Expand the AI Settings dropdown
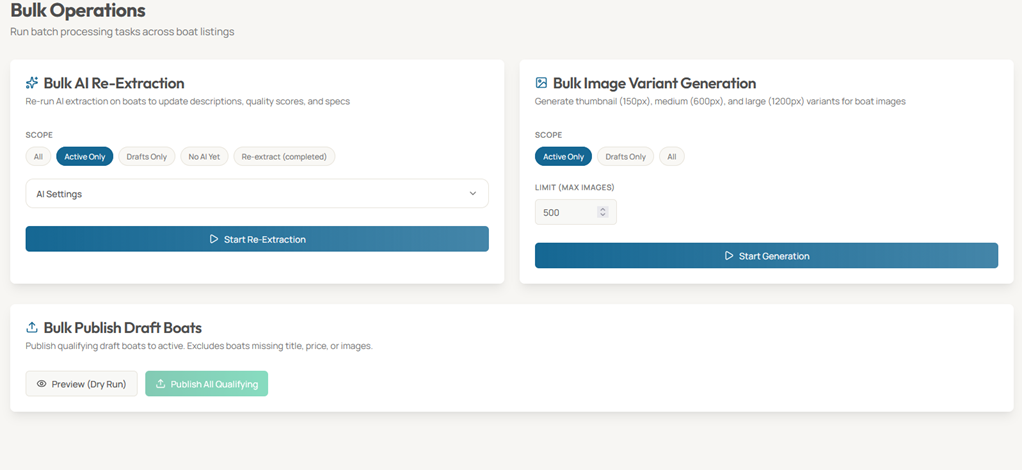 point(256,194)
